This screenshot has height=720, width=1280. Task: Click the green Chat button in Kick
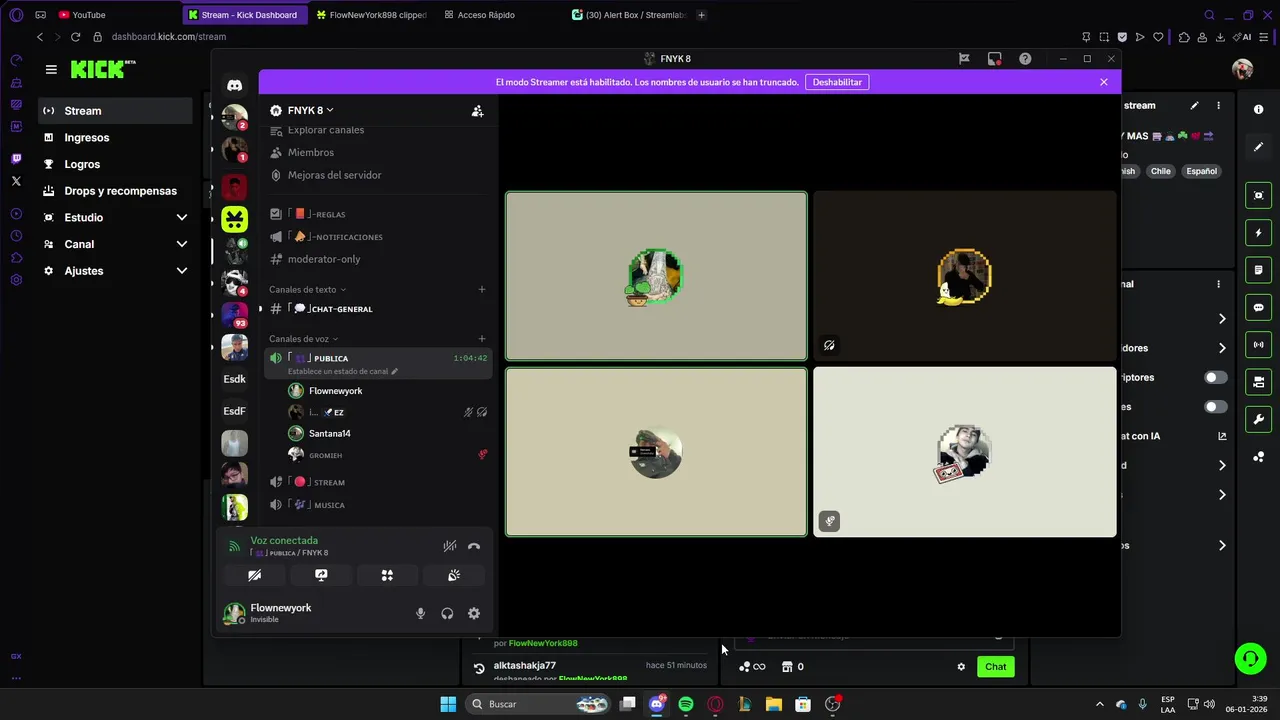point(996,667)
